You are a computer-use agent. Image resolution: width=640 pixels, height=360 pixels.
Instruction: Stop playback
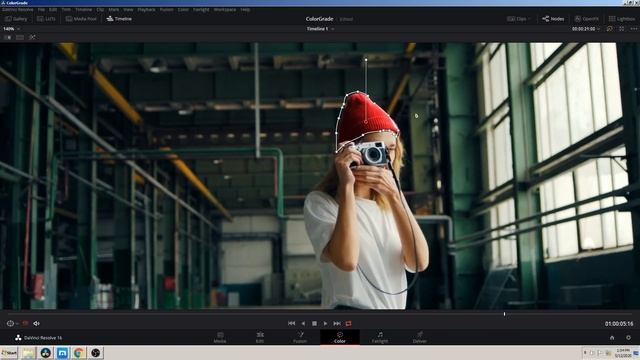click(x=314, y=323)
